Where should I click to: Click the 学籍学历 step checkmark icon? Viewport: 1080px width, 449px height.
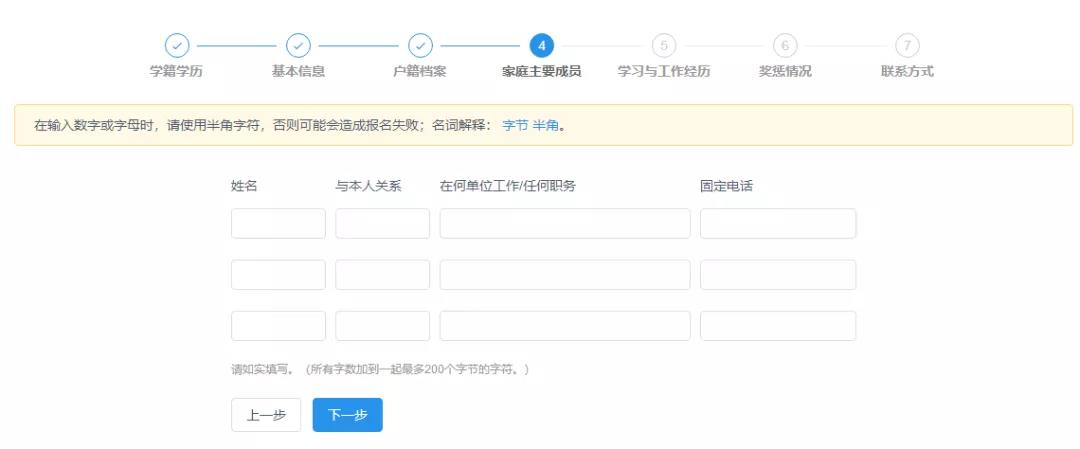pyautogui.click(x=176, y=46)
